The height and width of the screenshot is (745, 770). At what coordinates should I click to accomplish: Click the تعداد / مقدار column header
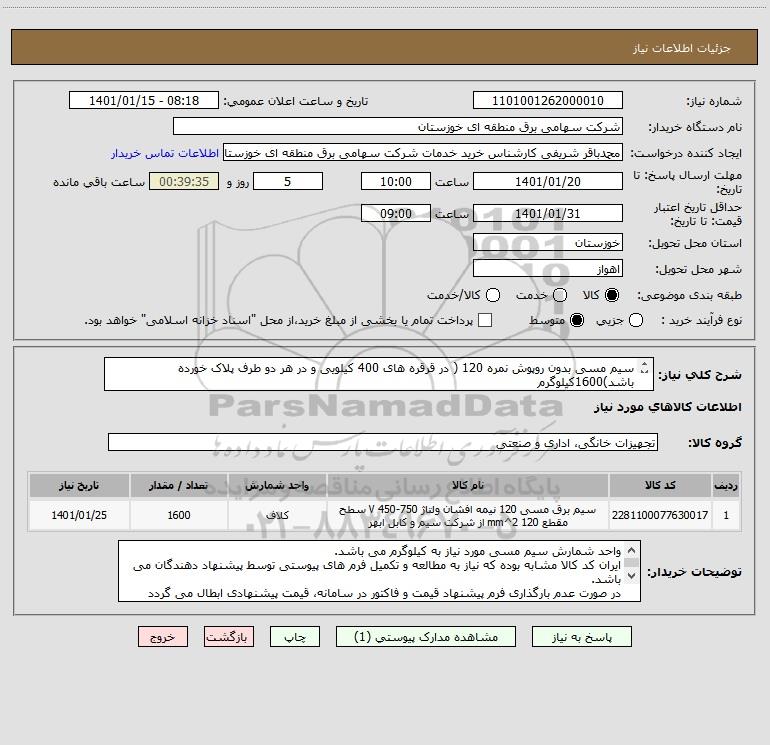[x=179, y=485]
